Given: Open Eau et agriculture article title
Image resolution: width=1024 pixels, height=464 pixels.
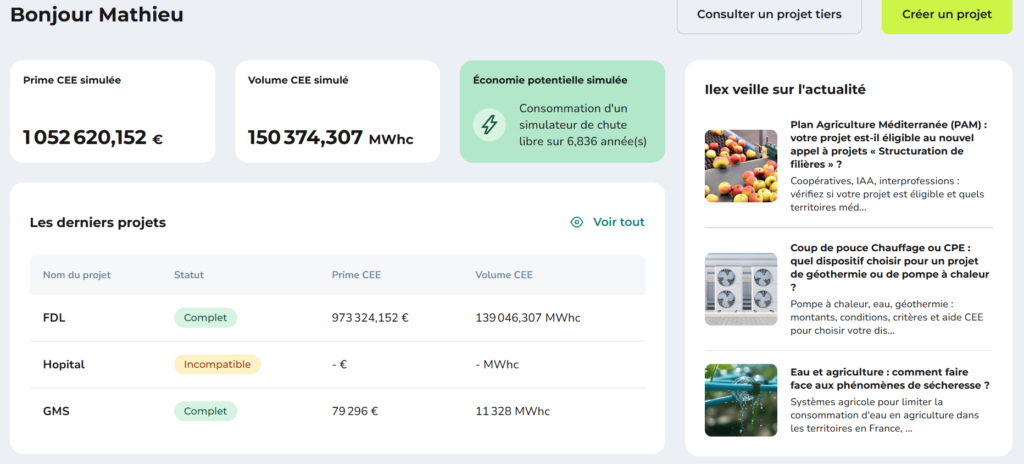Looking at the screenshot, I should 889,379.
